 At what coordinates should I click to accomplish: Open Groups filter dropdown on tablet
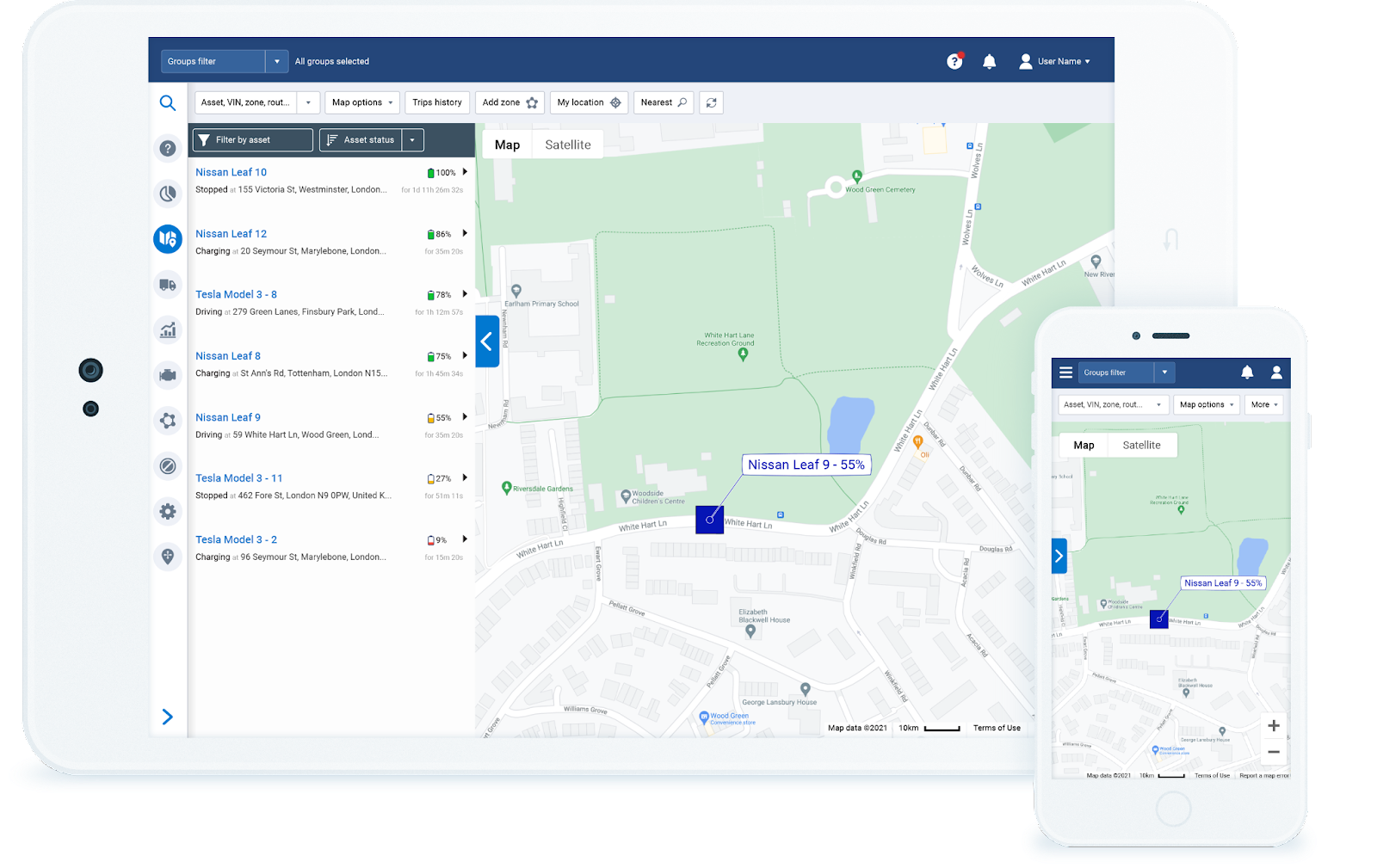pyautogui.click(x=277, y=61)
